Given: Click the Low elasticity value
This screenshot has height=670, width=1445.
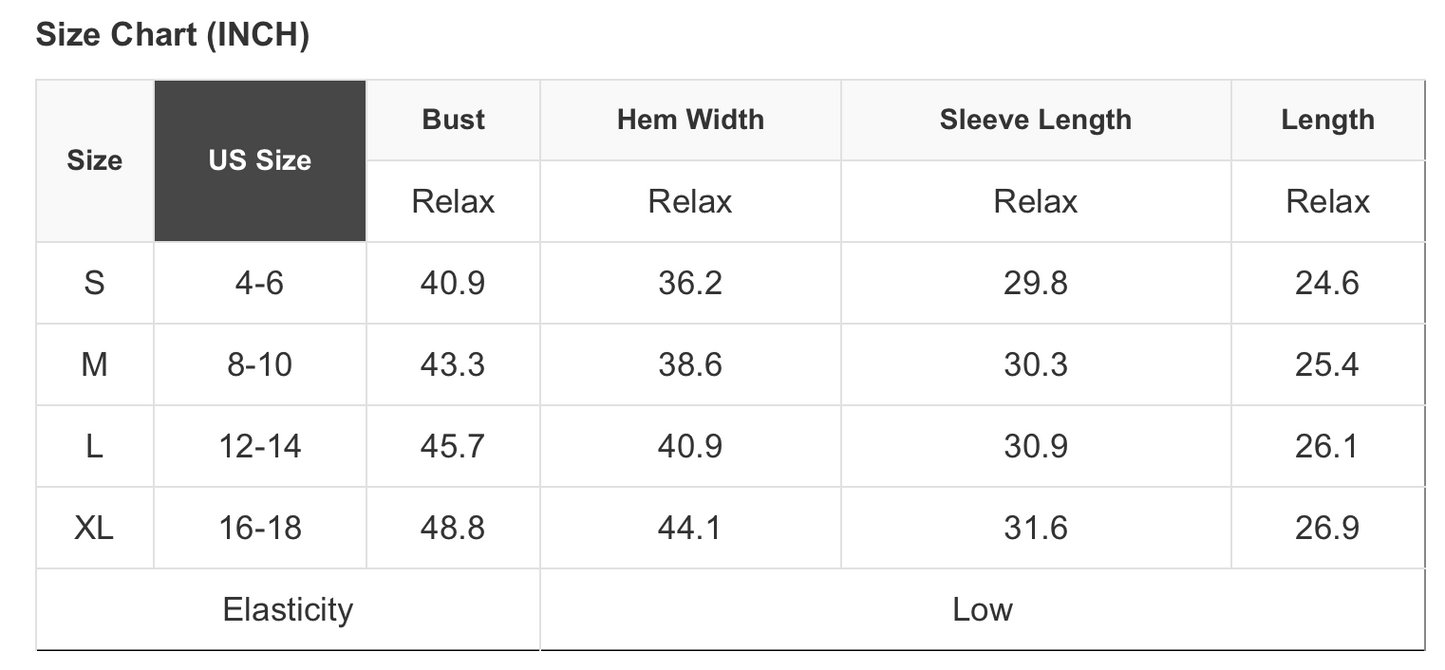Looking at the screenshot, I should click(982, 610).
